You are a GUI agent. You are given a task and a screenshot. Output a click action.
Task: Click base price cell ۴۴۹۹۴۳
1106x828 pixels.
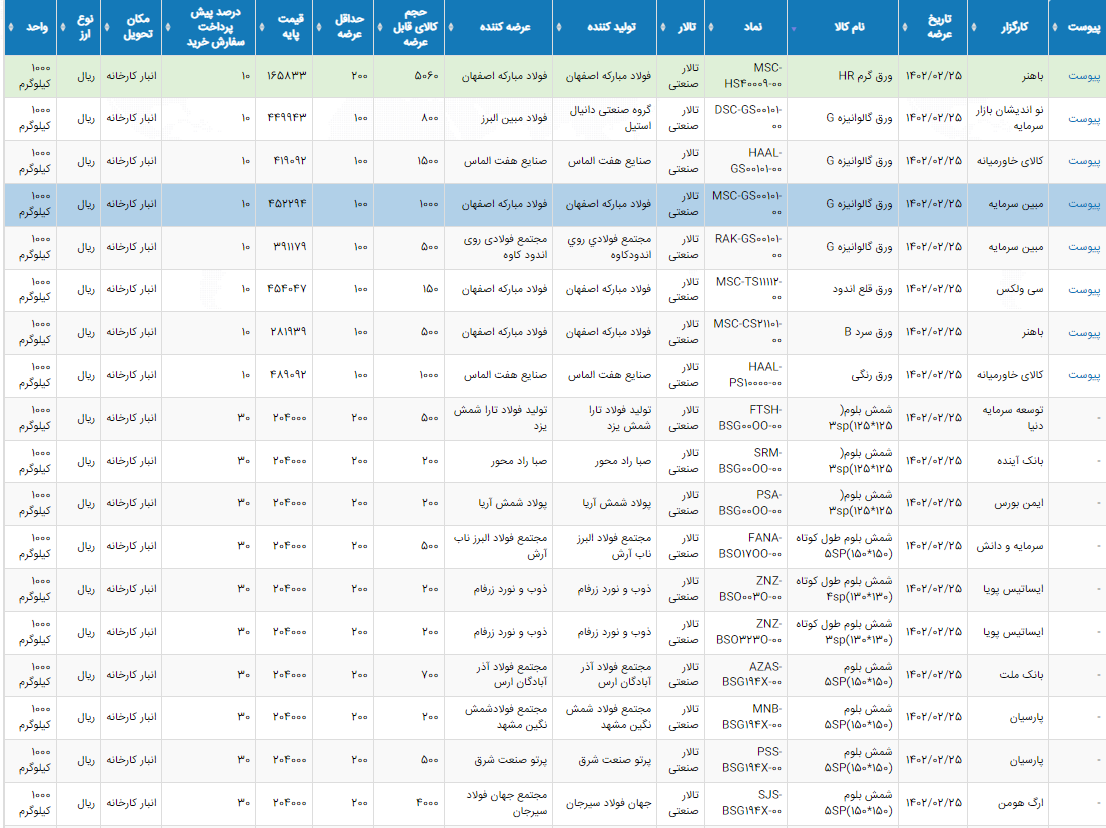point(284,118)
